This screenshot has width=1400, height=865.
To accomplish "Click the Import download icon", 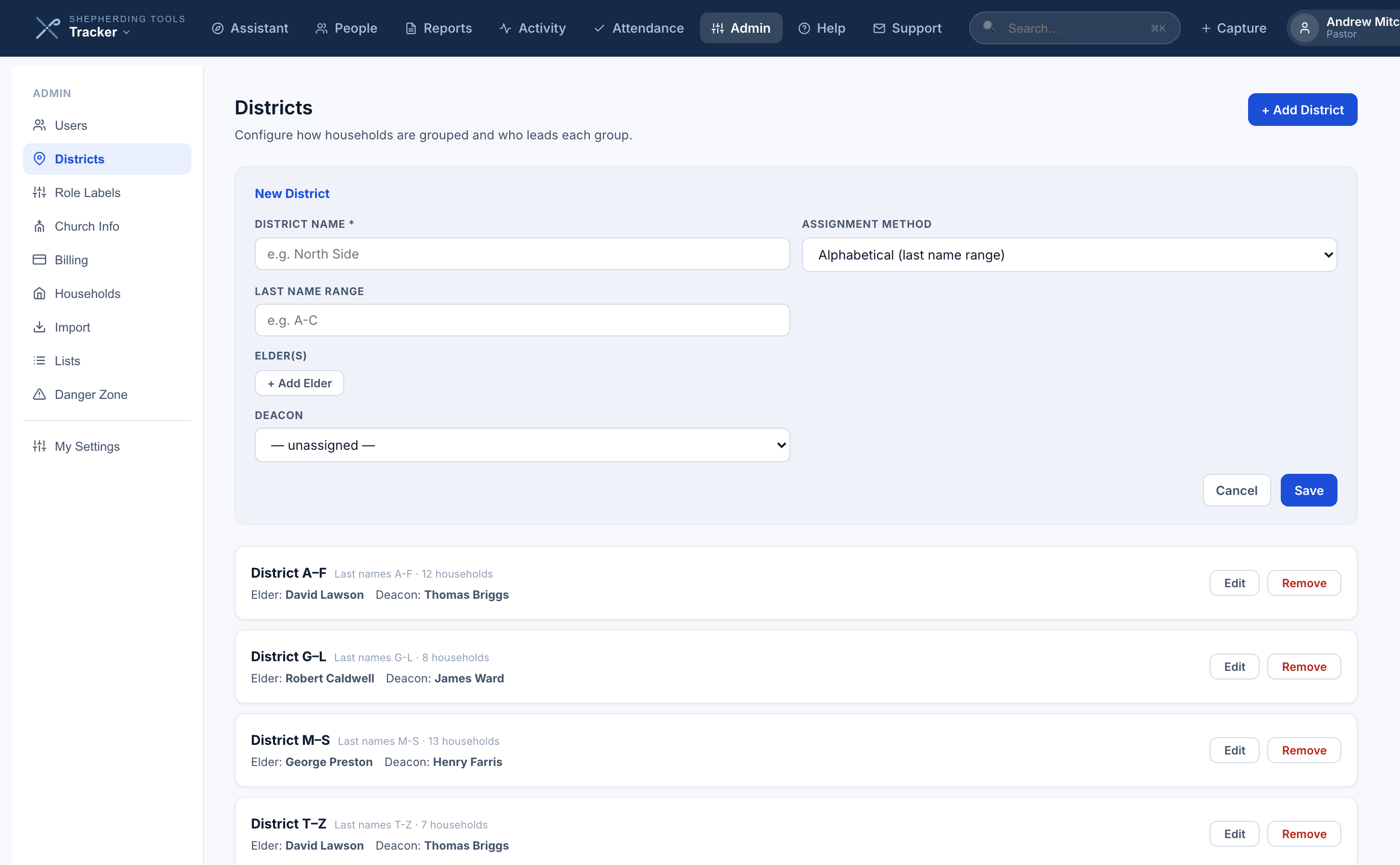I will tap(39, 327).
